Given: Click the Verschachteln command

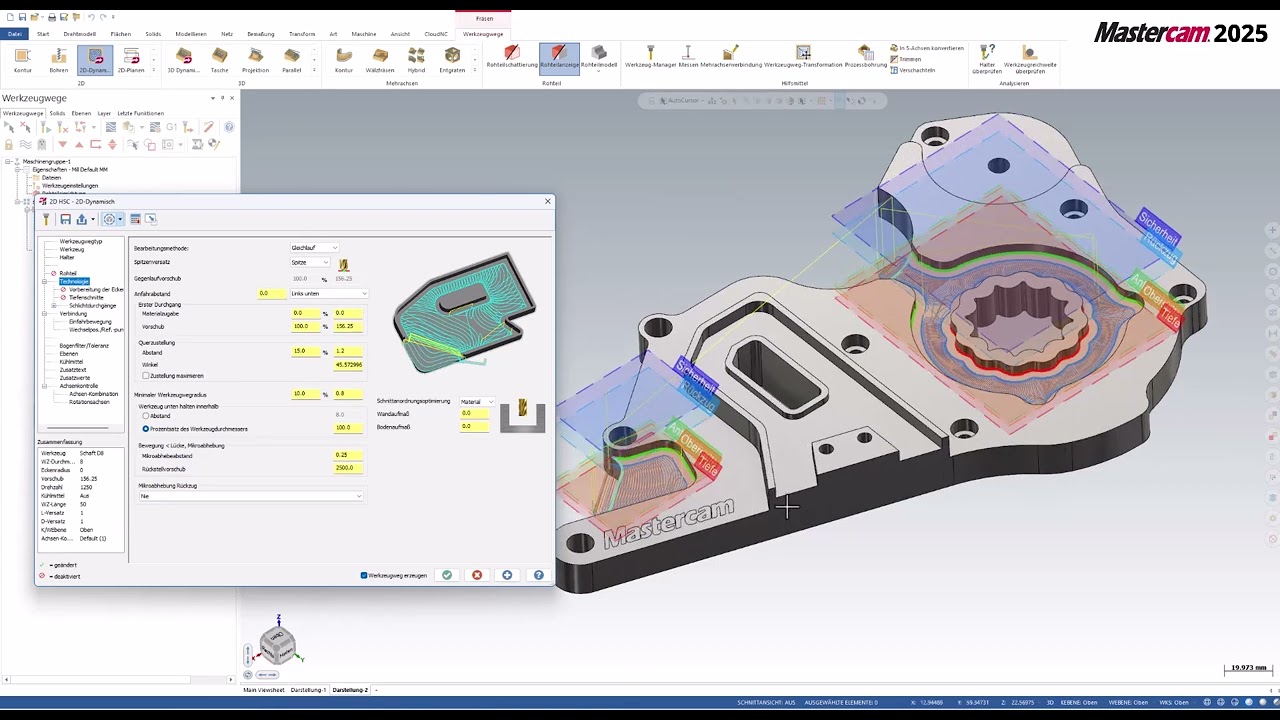Looking at the screenshot, I should click(x=912, y=70).
